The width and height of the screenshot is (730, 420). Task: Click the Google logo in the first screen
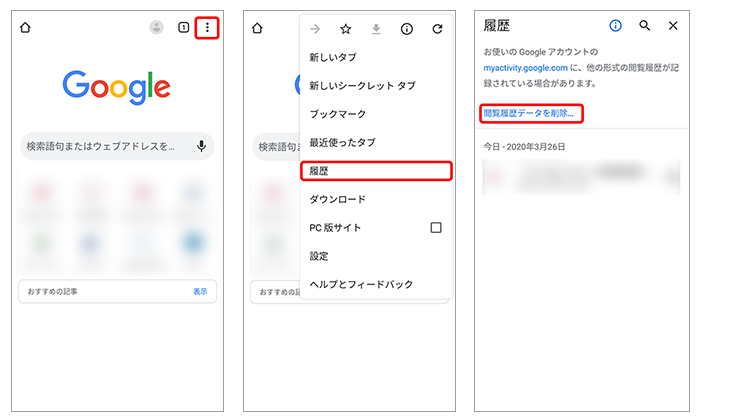click(x=116, y=87)
